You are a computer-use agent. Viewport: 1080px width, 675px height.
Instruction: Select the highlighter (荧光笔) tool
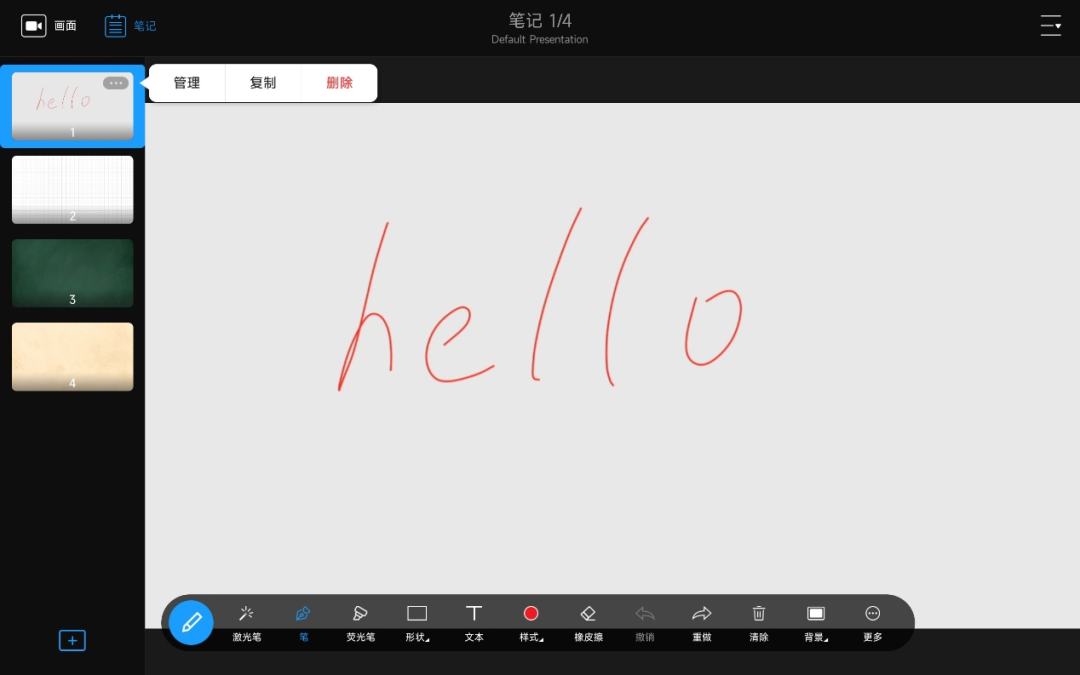360,620
